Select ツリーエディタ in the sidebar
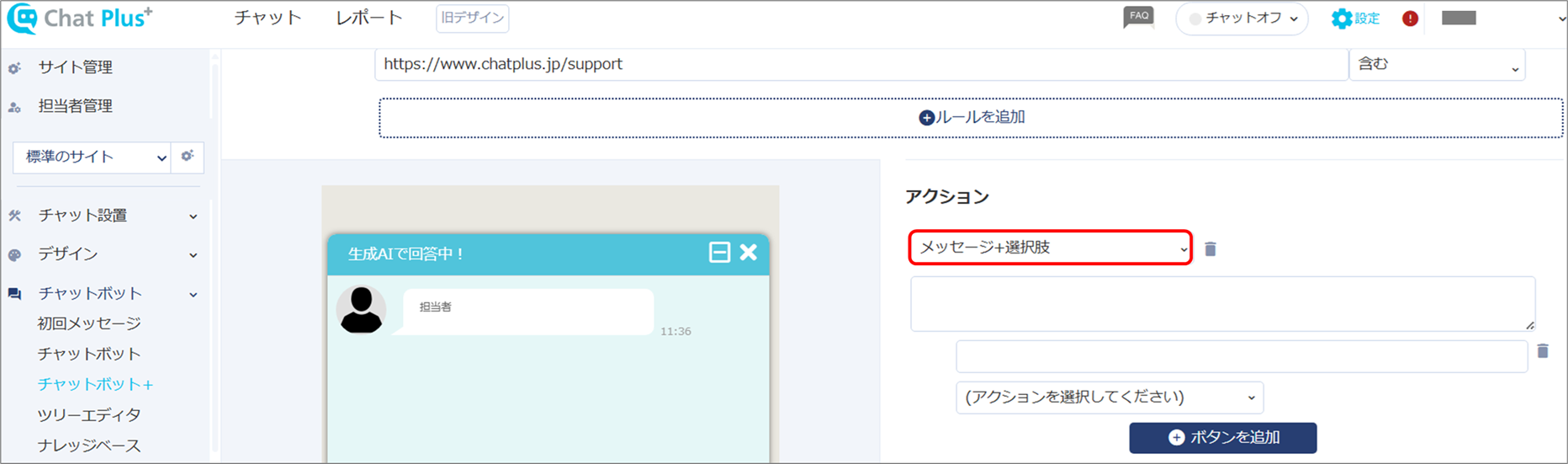The width and height of the screenshot is (1568, 464). coord(89,415)
